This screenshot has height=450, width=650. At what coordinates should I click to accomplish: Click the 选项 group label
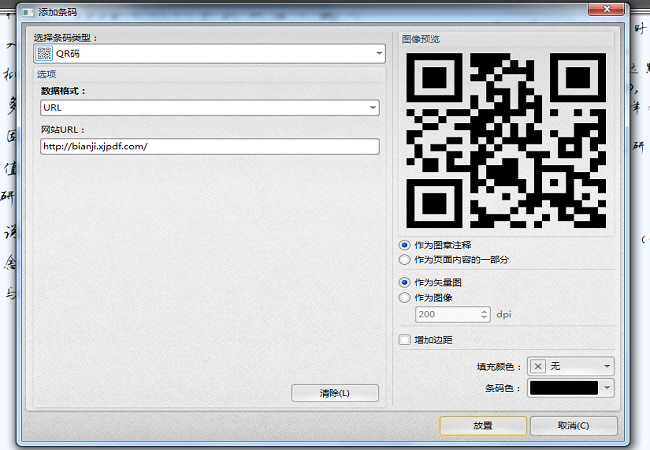click(46, 74)
